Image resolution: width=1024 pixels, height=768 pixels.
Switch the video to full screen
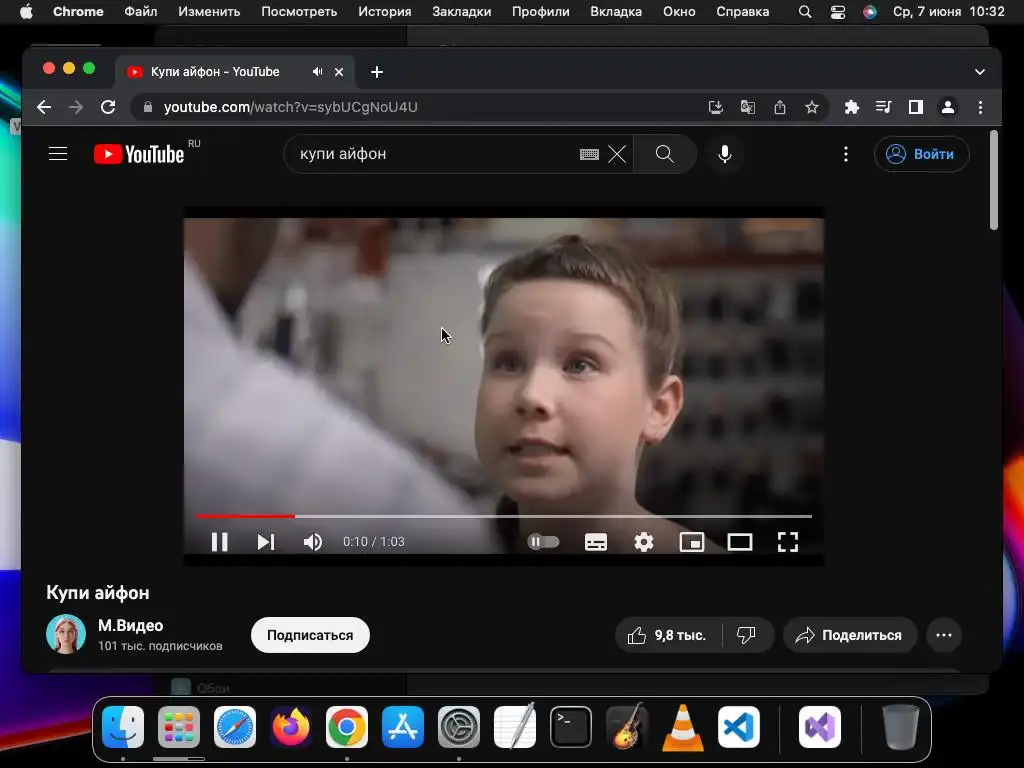[788, 542]
